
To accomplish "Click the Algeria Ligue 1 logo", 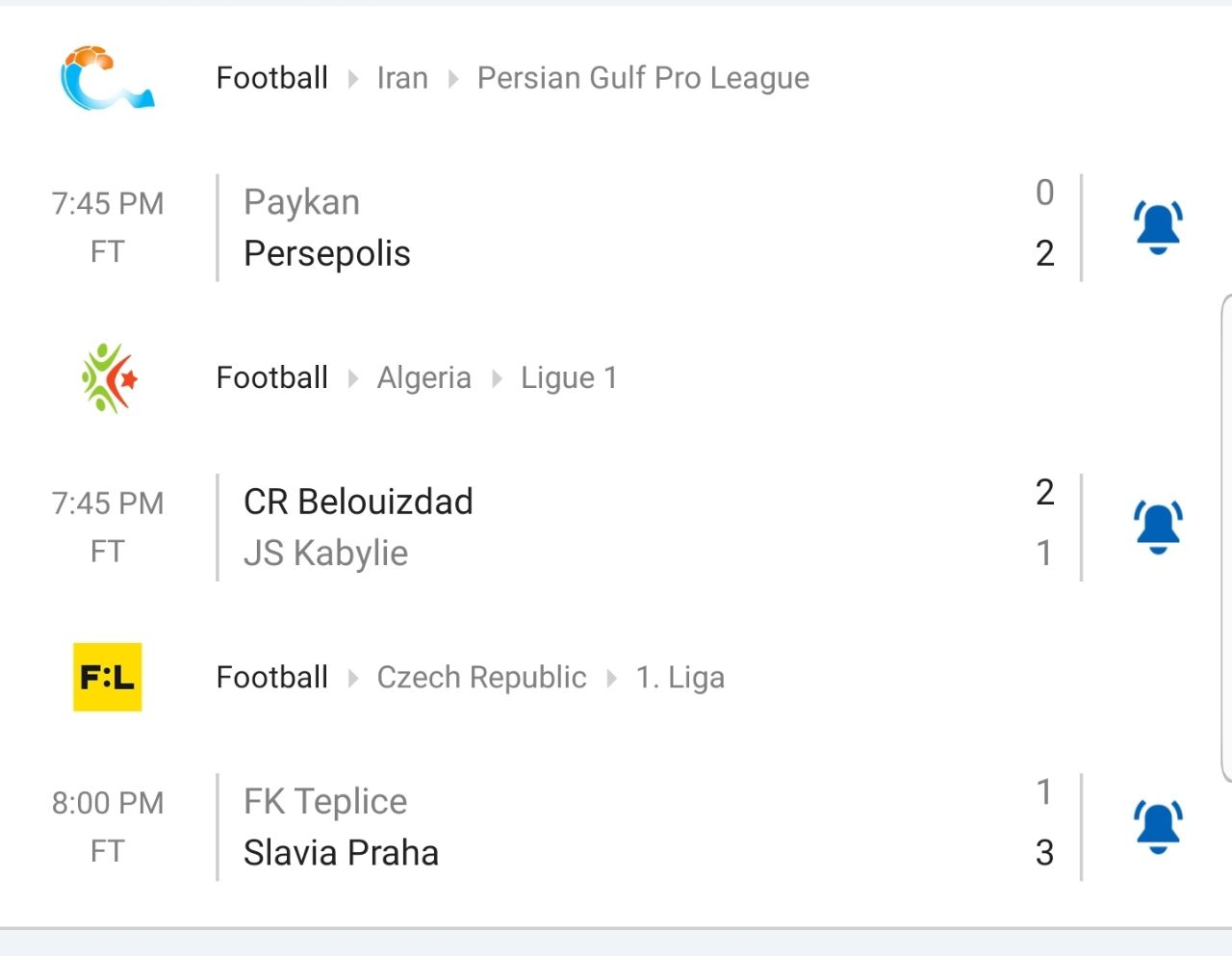I will coord(109,377).
